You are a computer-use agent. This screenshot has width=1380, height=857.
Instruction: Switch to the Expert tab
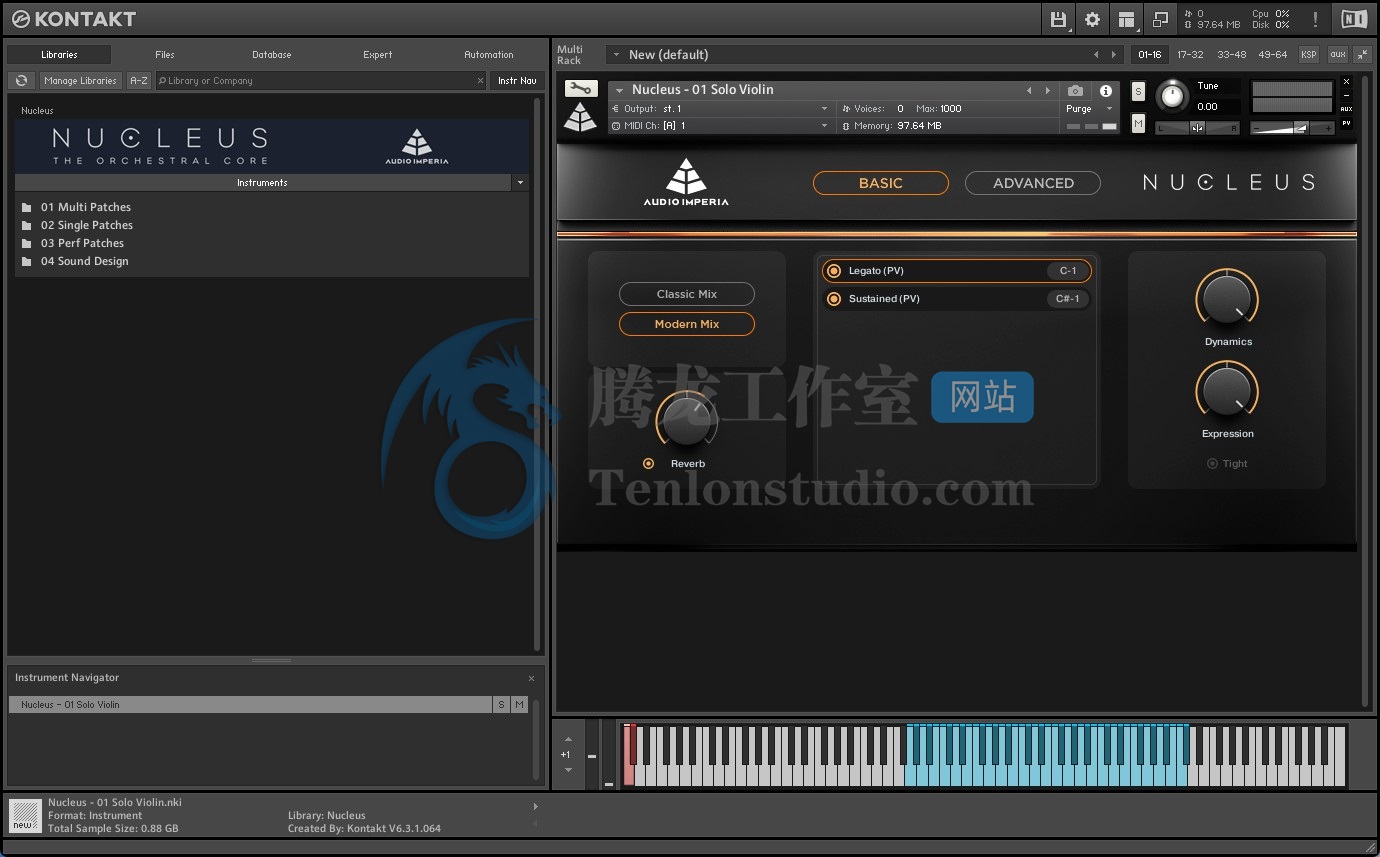pos(378,55)
